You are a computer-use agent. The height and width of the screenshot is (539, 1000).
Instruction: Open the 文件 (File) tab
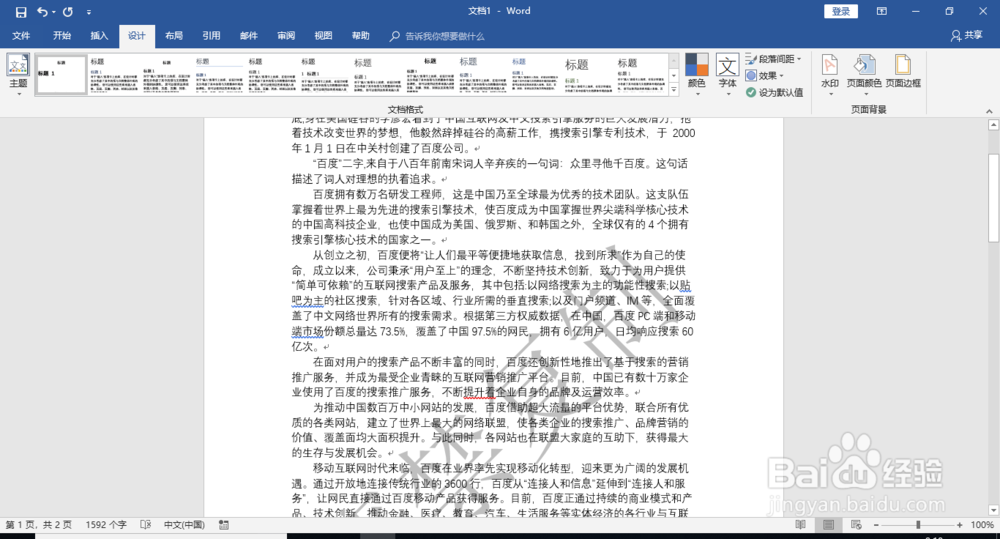click(x=21, y=36)
